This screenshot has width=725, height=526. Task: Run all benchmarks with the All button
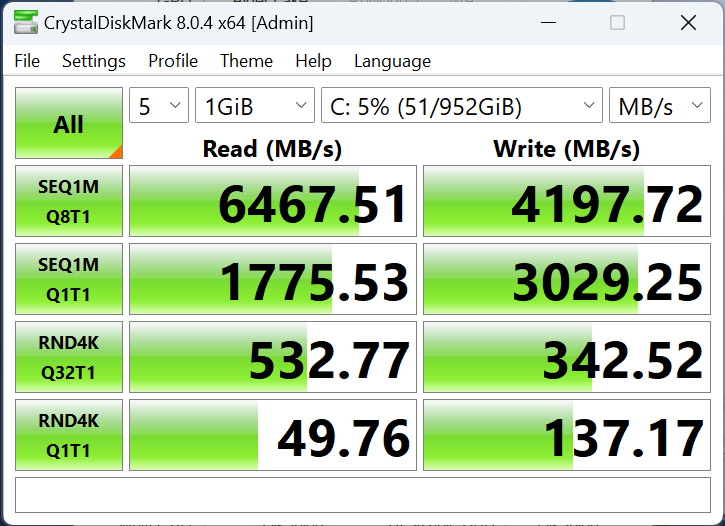point(69,123)
